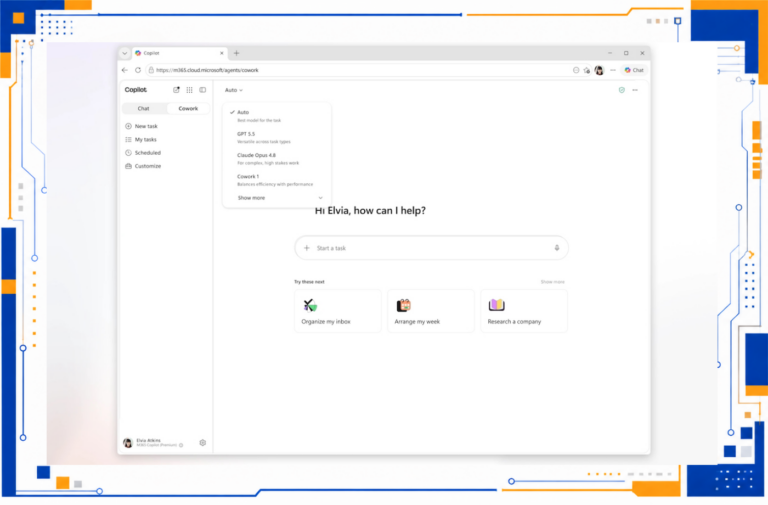The width and height of the screenshot is (768, 505).
Task: Click the Research a company card
Action: (524, 311)
